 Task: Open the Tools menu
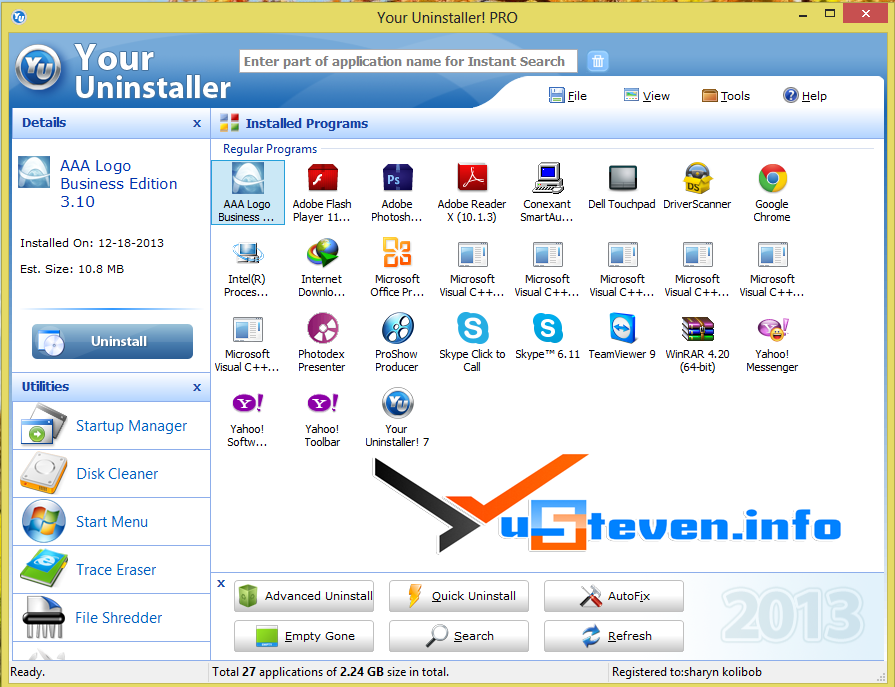point(726,95)
